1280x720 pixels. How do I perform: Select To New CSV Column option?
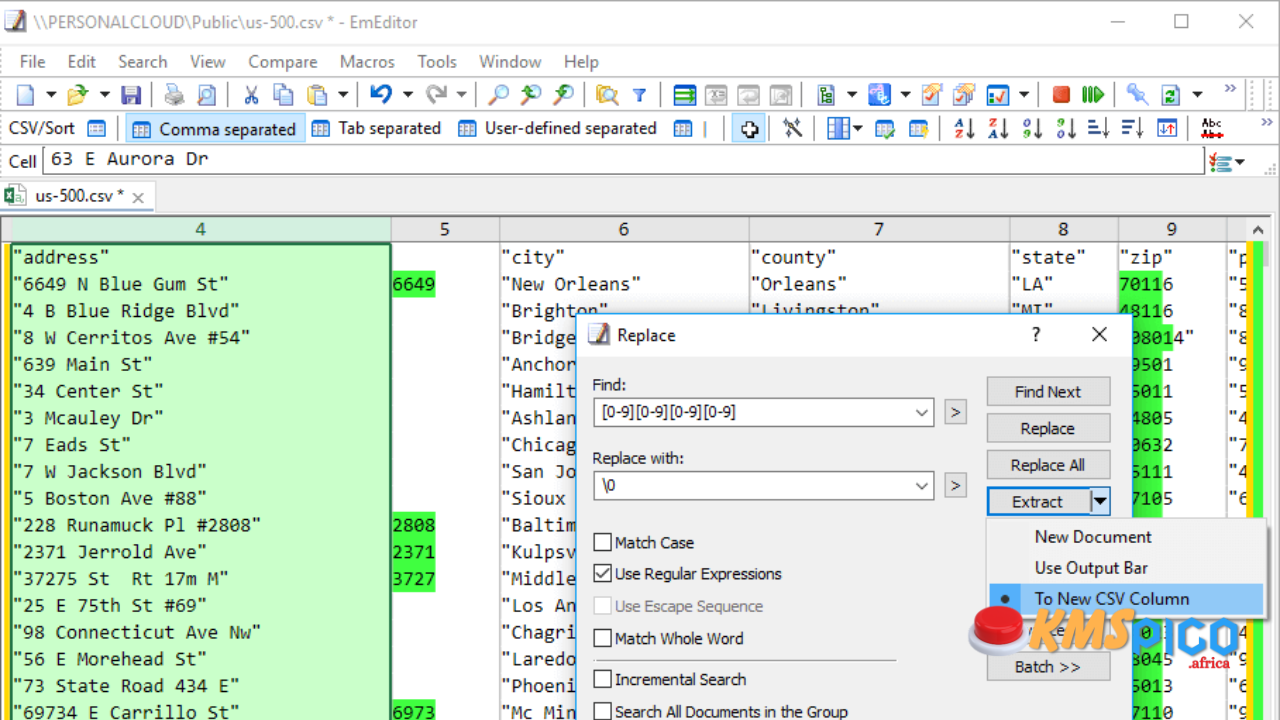(x=1126, y=599)
